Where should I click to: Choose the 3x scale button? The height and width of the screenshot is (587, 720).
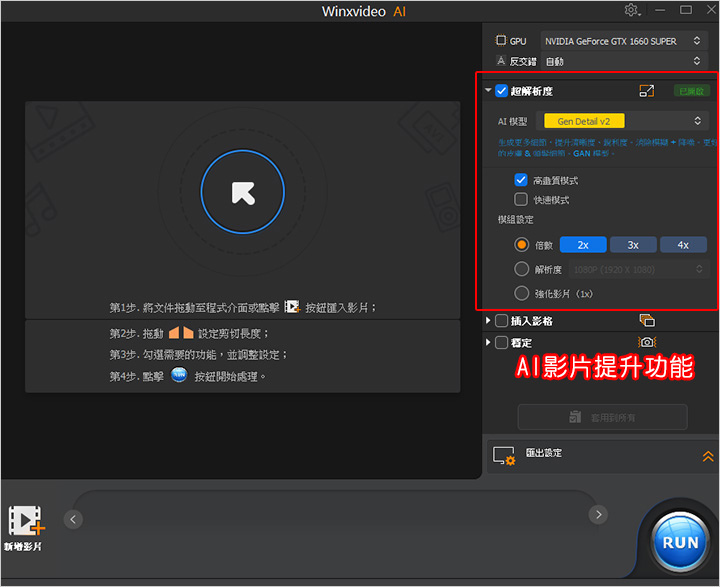click(633, 245)
